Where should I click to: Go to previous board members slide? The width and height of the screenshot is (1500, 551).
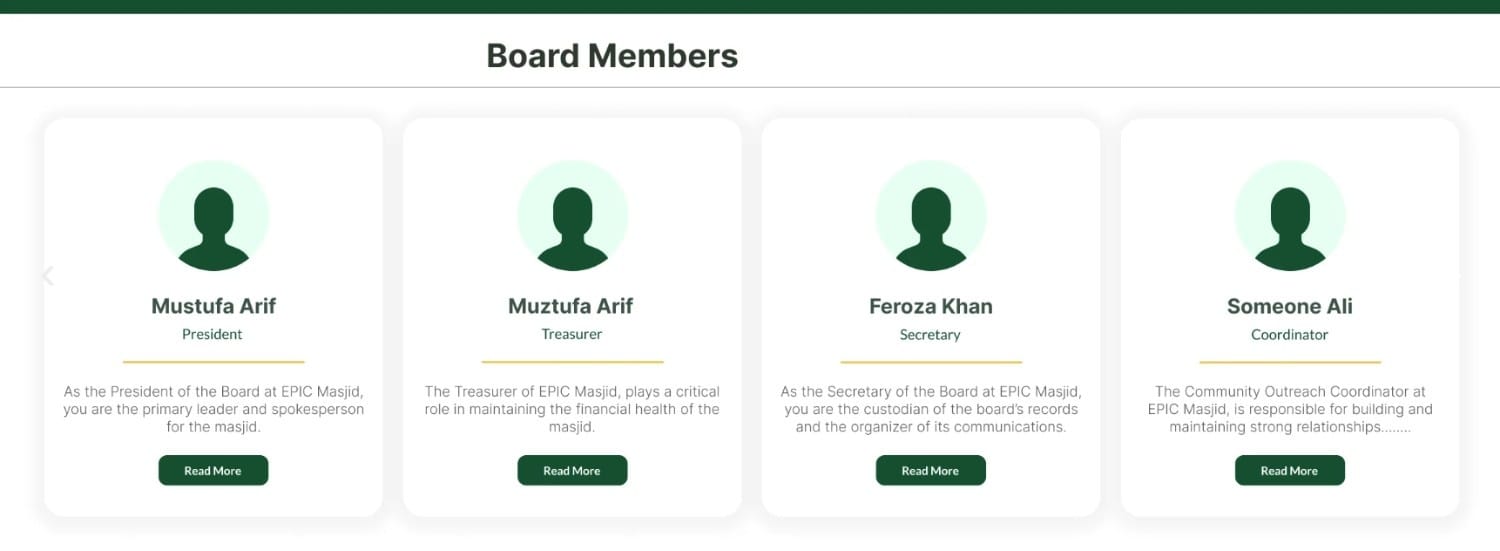coord(47,276)
